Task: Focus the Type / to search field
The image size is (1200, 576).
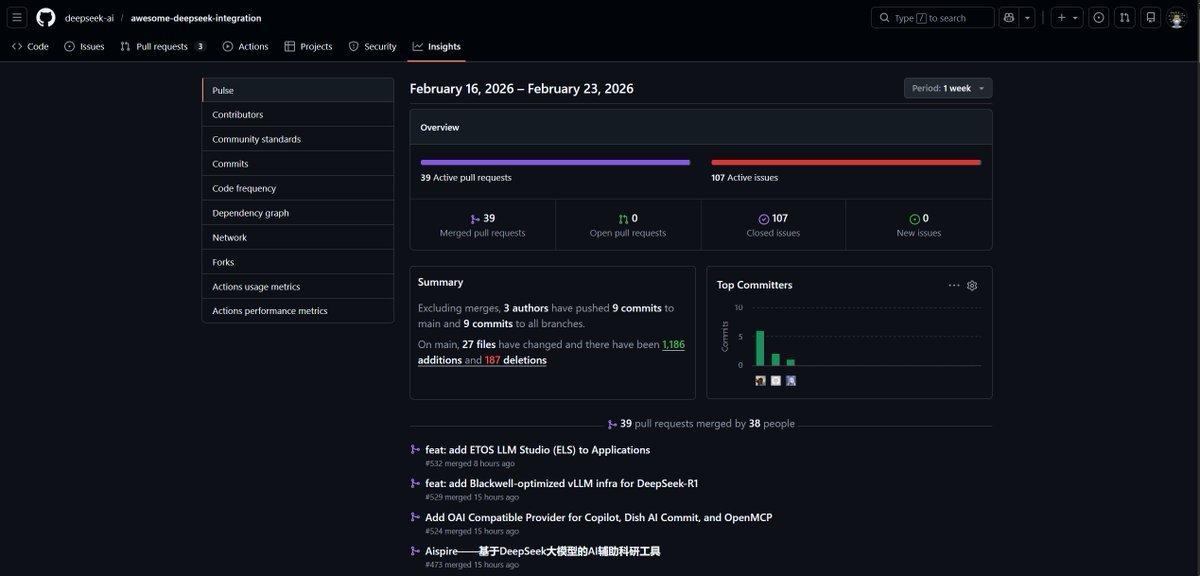Action: pyautogui.click(x=933, y=18)
